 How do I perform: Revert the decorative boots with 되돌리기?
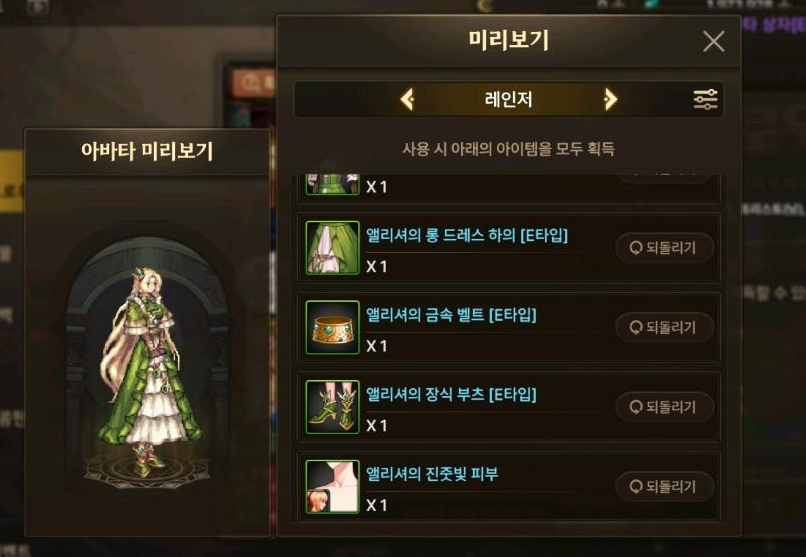click(664, 407)
